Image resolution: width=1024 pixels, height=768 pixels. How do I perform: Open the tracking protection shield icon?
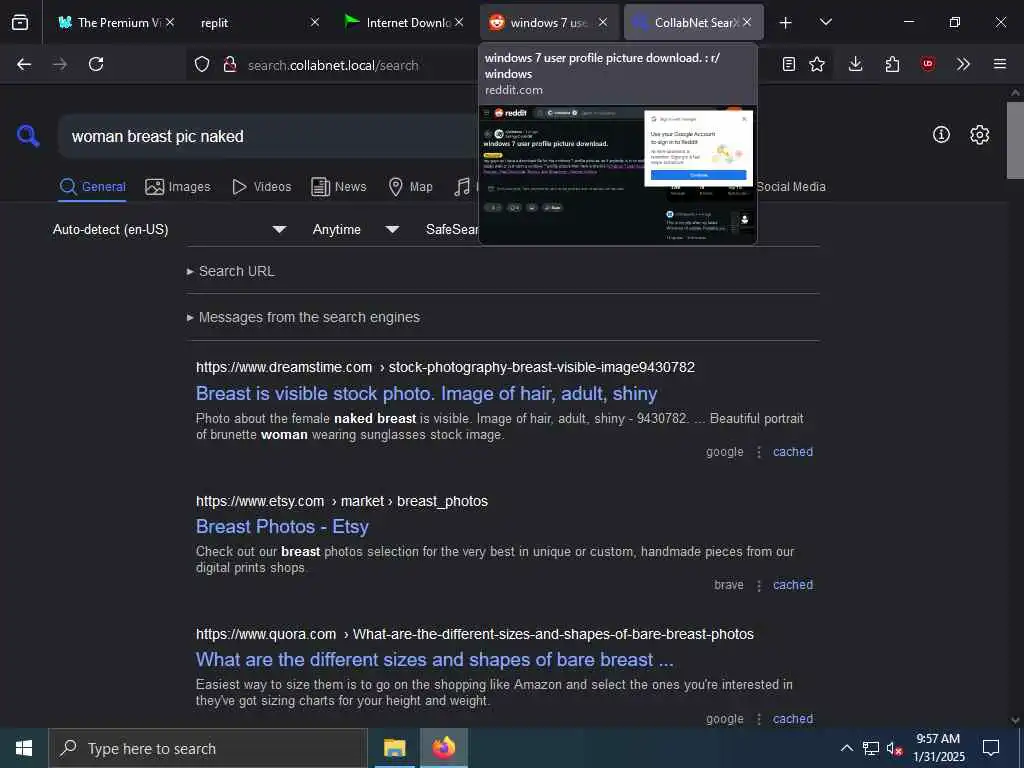tap(202, 64)
